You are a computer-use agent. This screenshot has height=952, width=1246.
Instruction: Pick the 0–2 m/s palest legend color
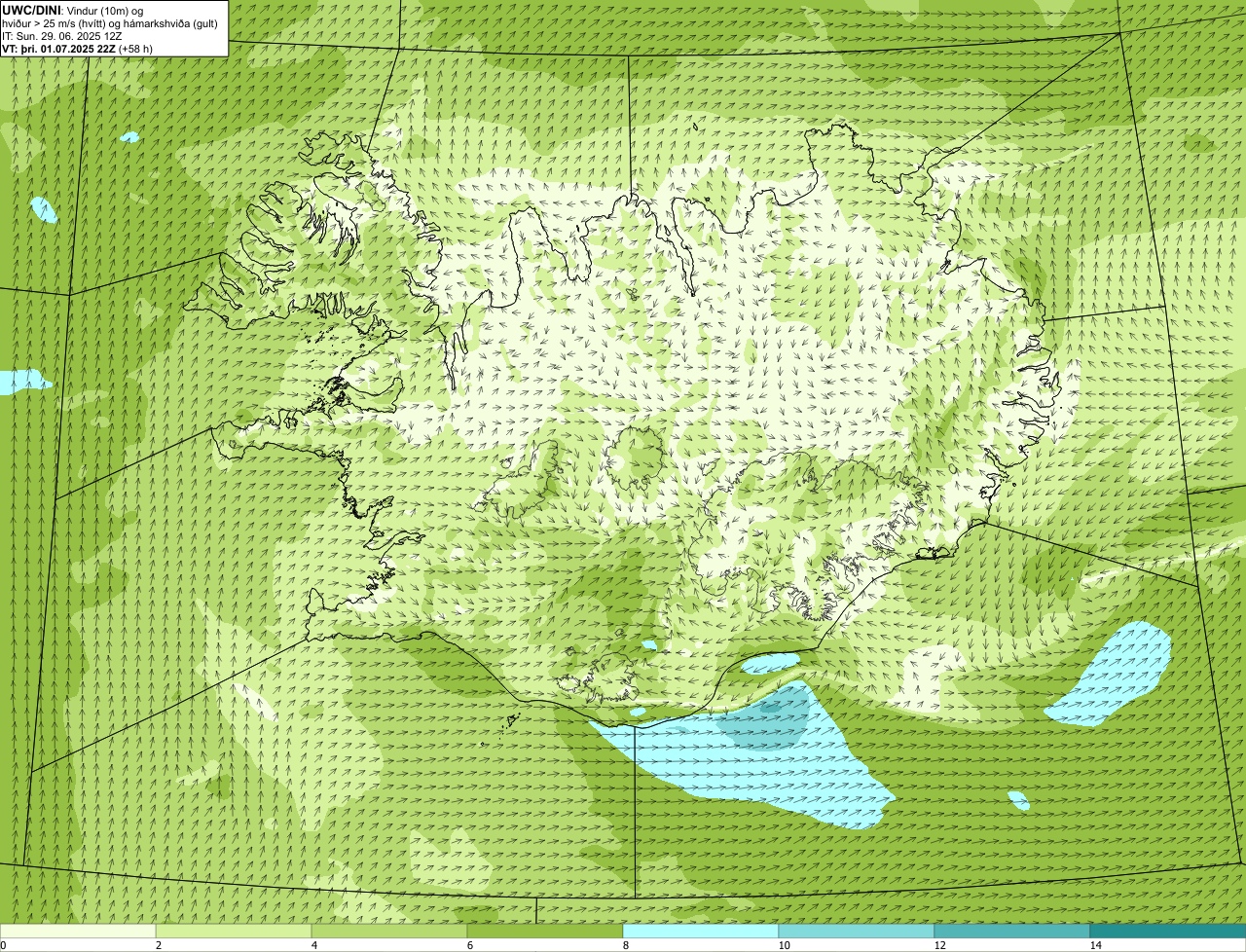click(78, 931)
